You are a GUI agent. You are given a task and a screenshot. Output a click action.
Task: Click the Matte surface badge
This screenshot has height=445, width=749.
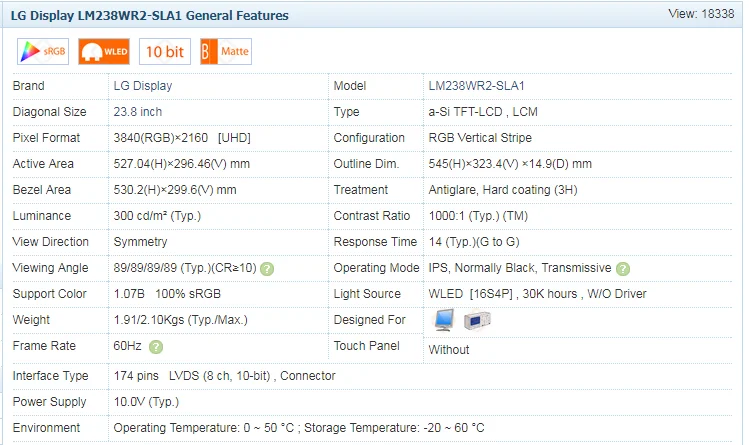click(x=225, y=51)
